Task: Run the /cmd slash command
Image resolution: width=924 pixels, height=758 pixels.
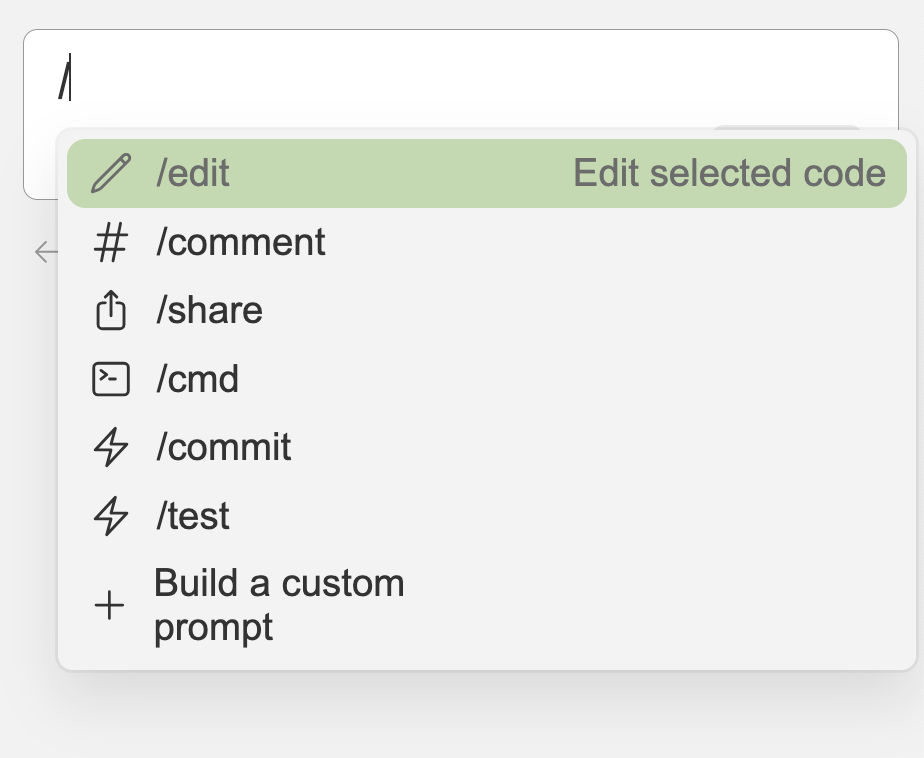Action: click(197, 379)
